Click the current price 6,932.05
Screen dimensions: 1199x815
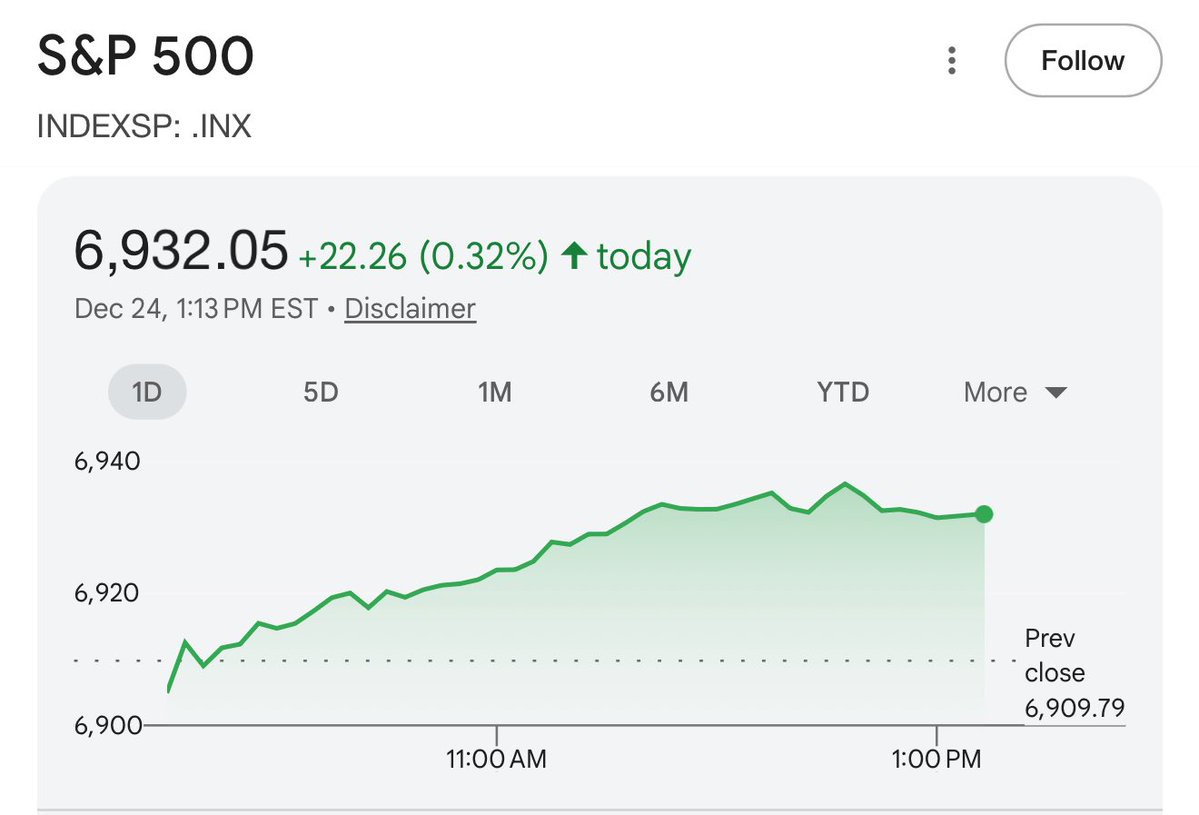pos(181,251)
